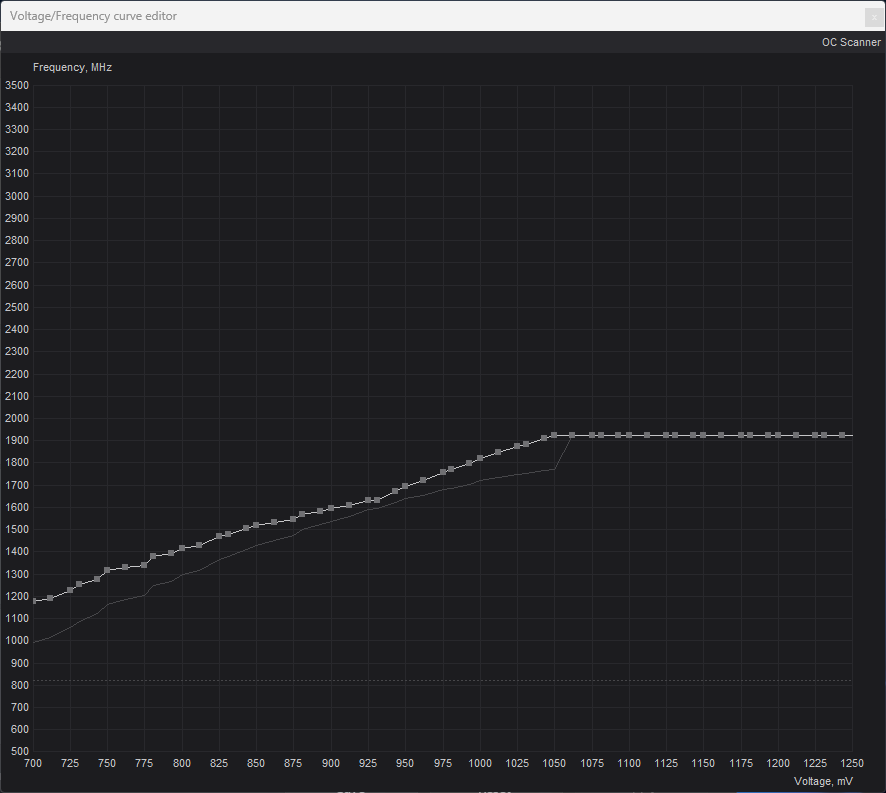Open the OC Scanner

850,42
